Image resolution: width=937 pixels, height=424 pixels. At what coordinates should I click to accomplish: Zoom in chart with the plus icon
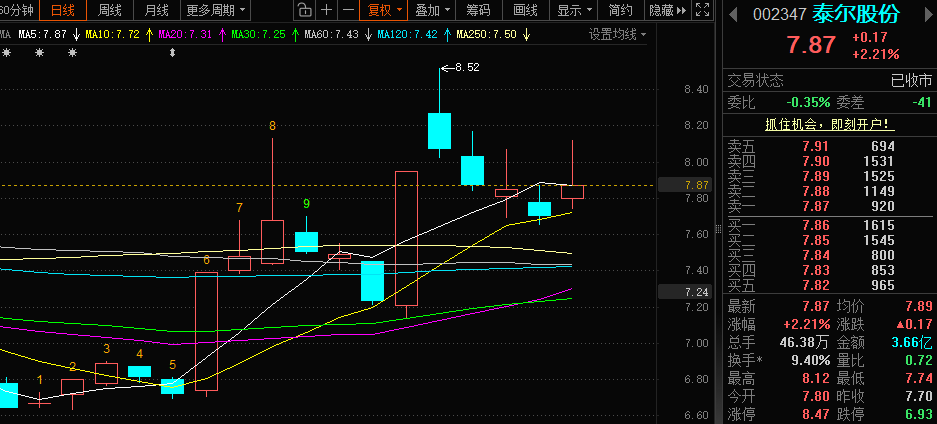[326, 10]
